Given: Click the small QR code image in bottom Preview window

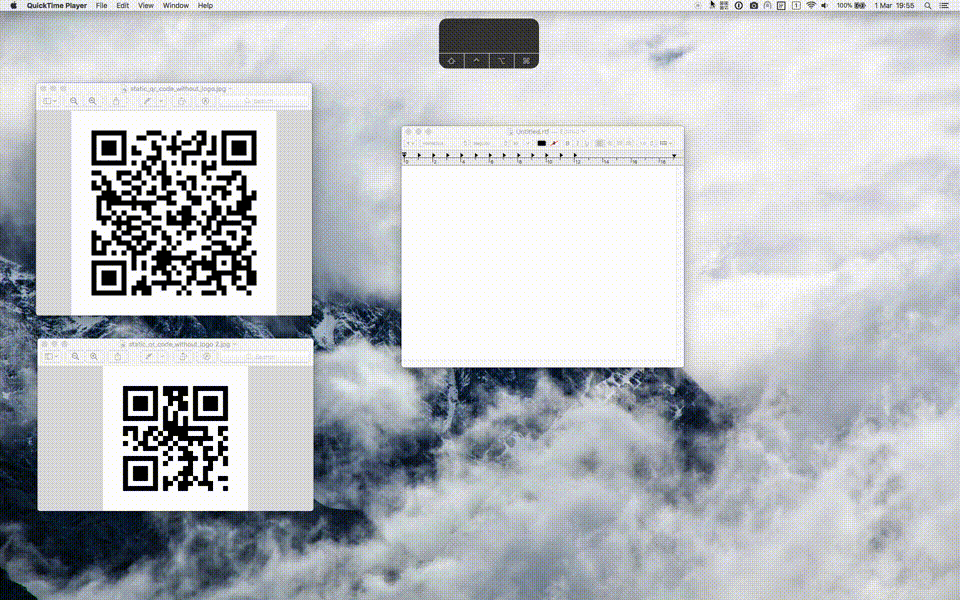Looking at the screenshot, I should tap(176, 438).
